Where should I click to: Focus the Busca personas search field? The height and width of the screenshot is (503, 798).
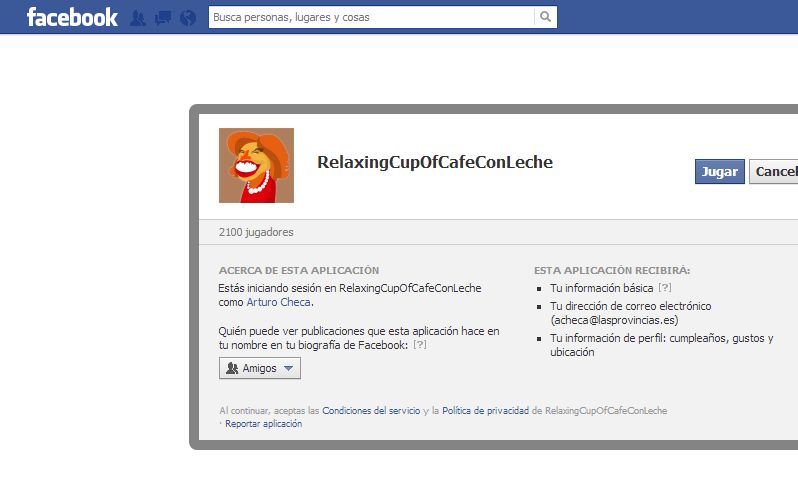click(372, 17)
